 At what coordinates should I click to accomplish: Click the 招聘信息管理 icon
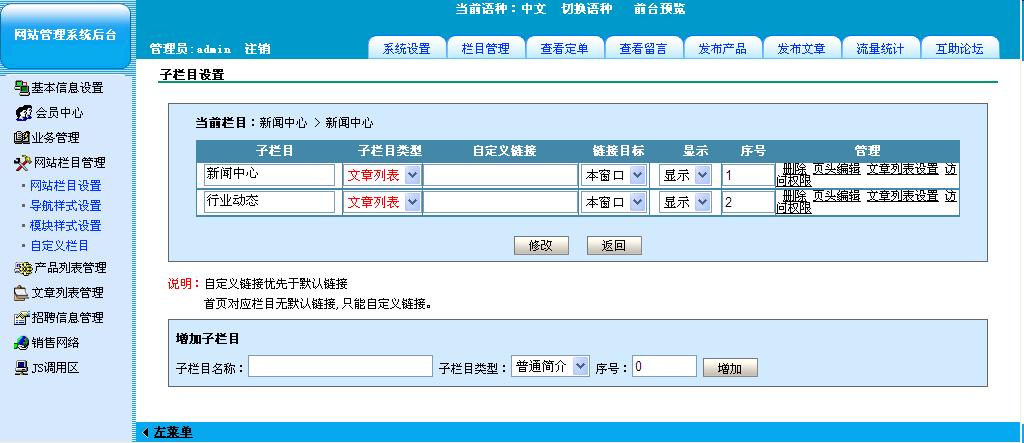pos(22,318)
